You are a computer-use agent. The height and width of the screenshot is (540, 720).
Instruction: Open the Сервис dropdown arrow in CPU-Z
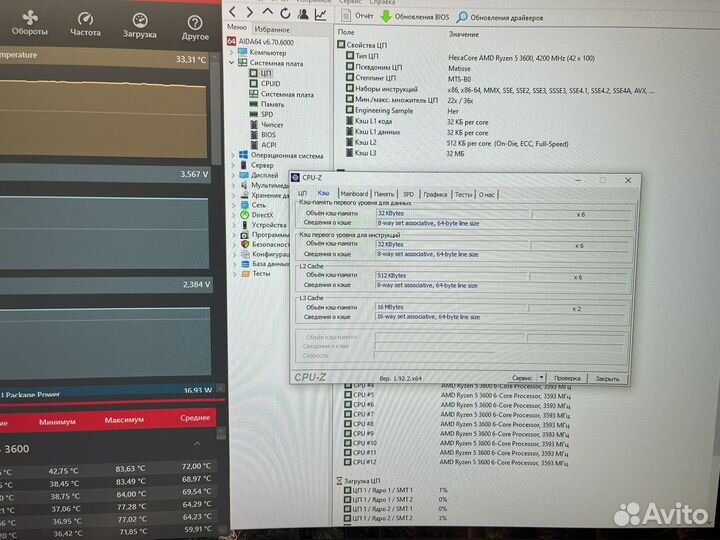pos(542,378)
